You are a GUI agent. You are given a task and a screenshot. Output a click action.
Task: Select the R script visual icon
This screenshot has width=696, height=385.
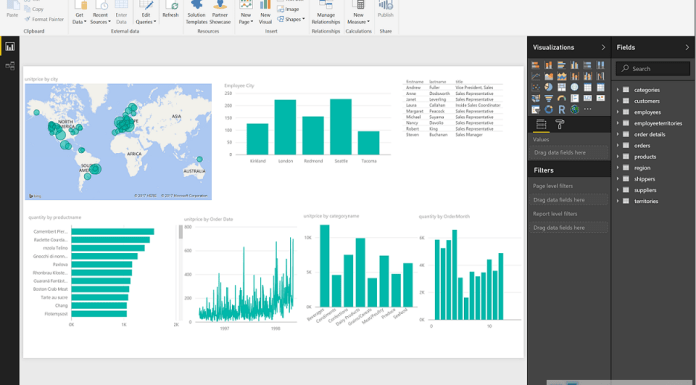pyautogui.click(x=562, y=109)
